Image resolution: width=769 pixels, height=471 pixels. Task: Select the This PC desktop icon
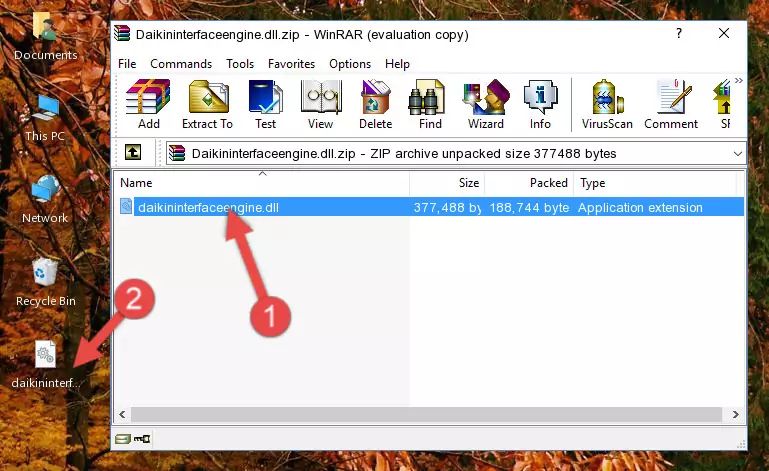pyautogui.click(x=45, y=118)
